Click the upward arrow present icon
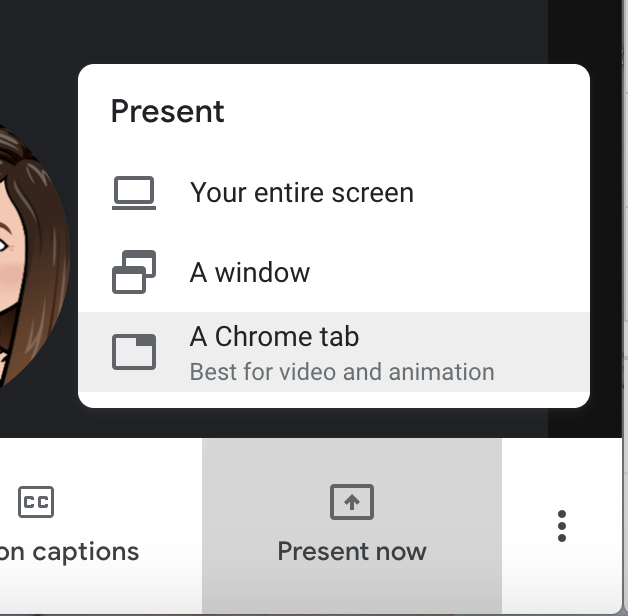Viewport: 628px width, 616px height. click(x=352, y=502)
